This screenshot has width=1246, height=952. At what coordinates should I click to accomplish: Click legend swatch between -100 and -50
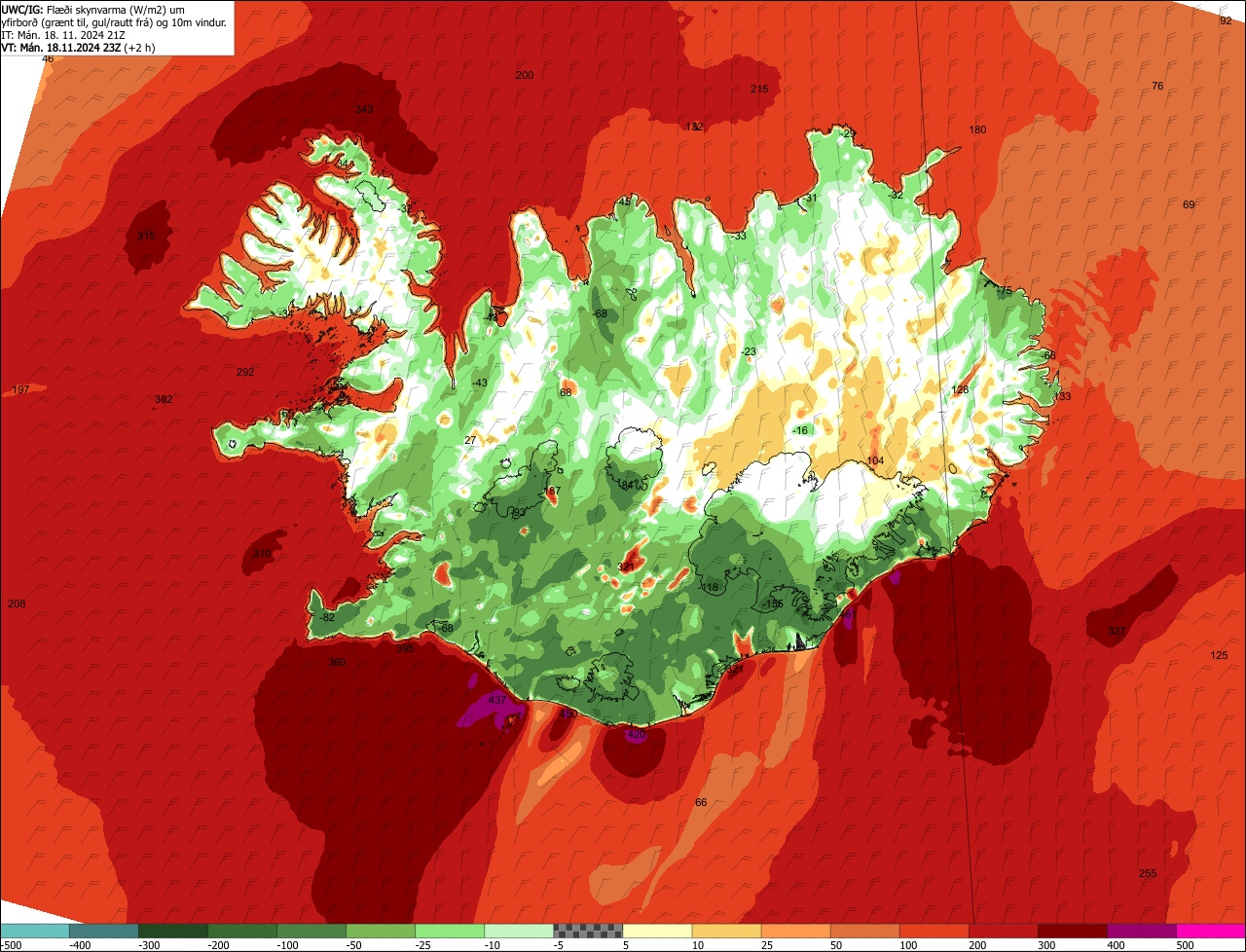311,931
